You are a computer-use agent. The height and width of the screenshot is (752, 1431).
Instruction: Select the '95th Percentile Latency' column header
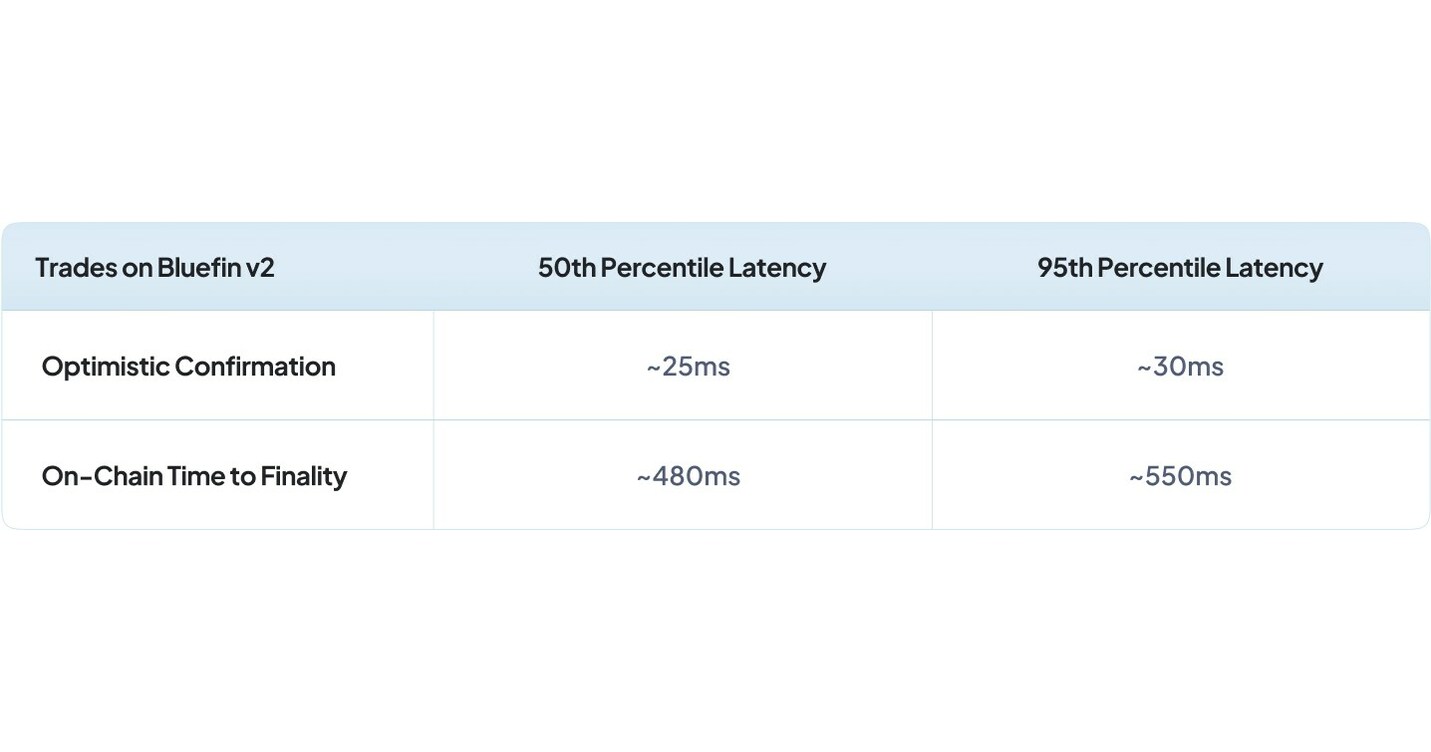(1180, 268)
